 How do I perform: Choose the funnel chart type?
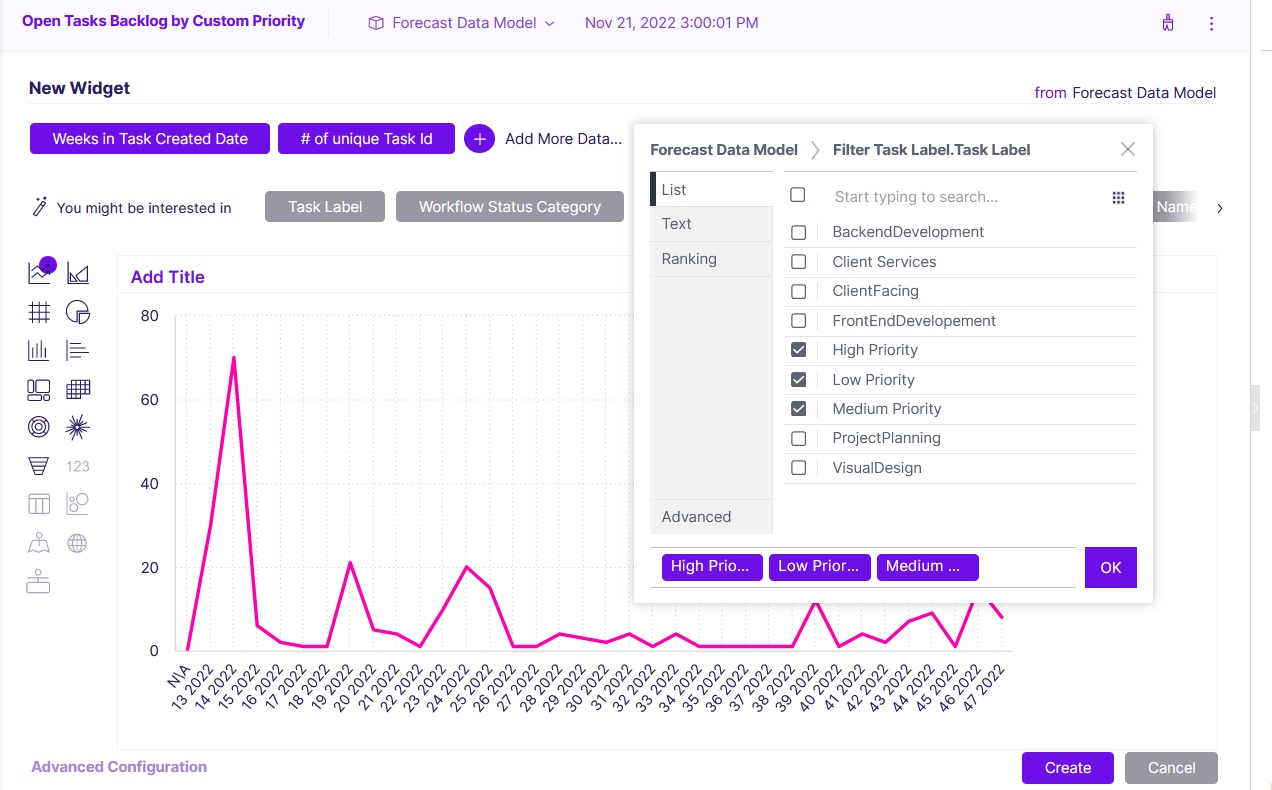38,465
